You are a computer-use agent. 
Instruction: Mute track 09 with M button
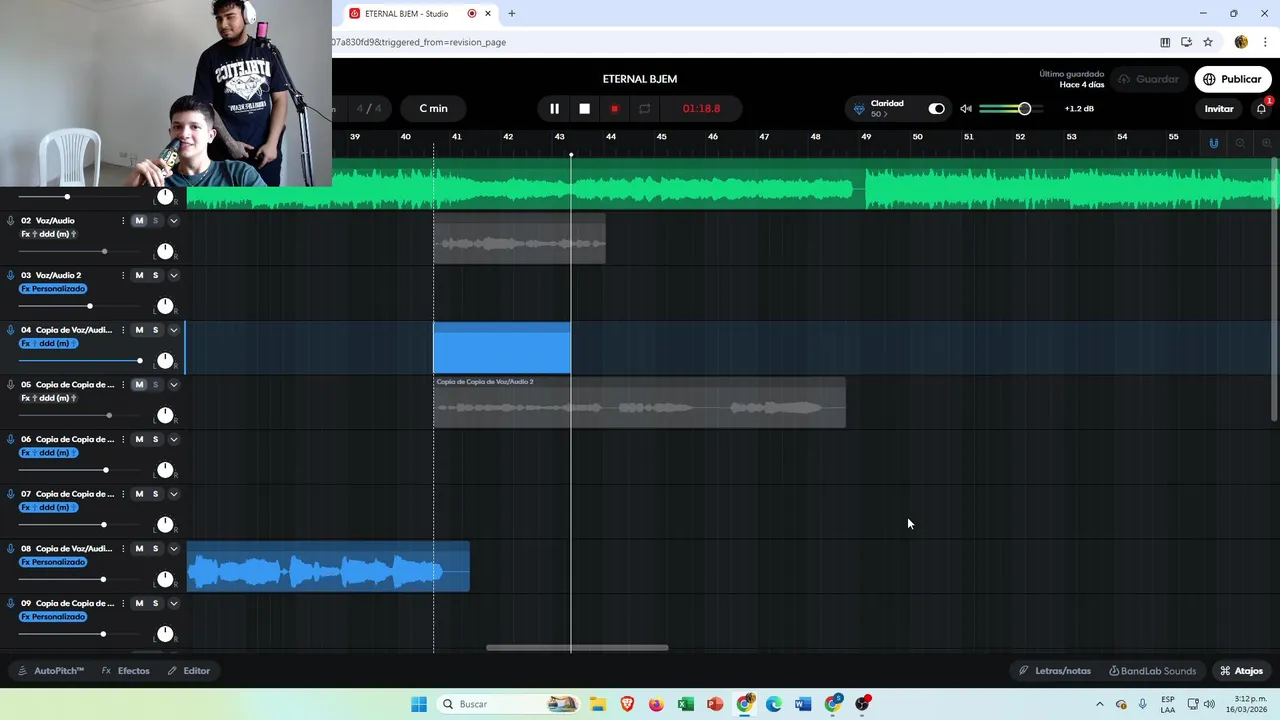coord(139,603)
